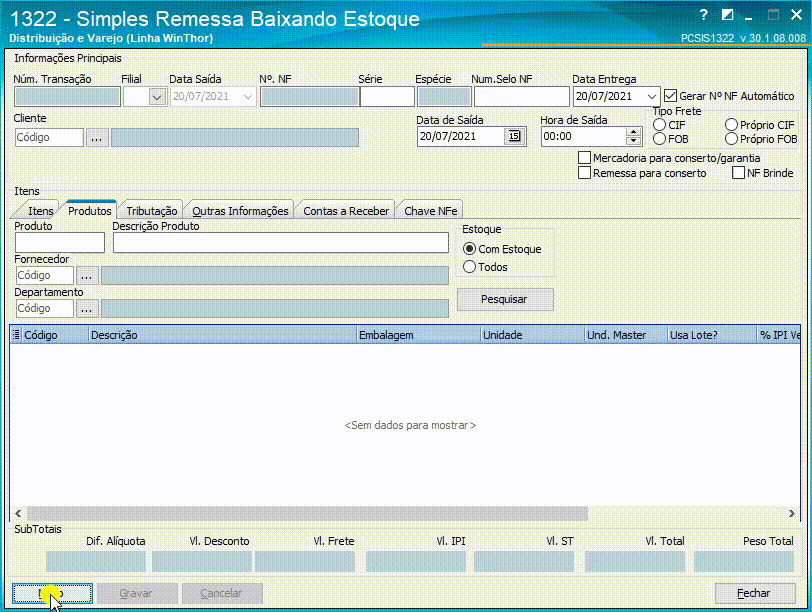
Task: Sort by Usa Lote? column header
Action: point(712,335)
